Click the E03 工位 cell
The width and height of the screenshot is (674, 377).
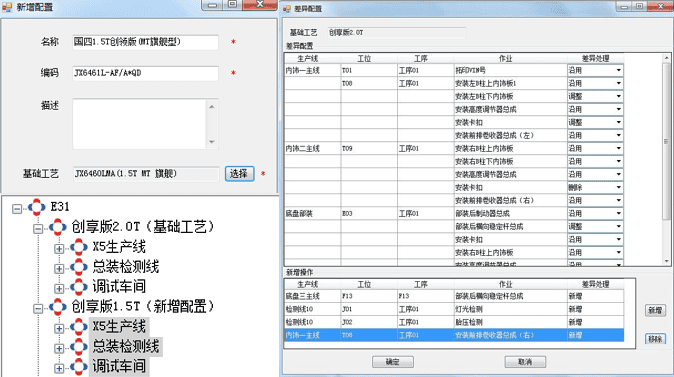pos(369,213)
